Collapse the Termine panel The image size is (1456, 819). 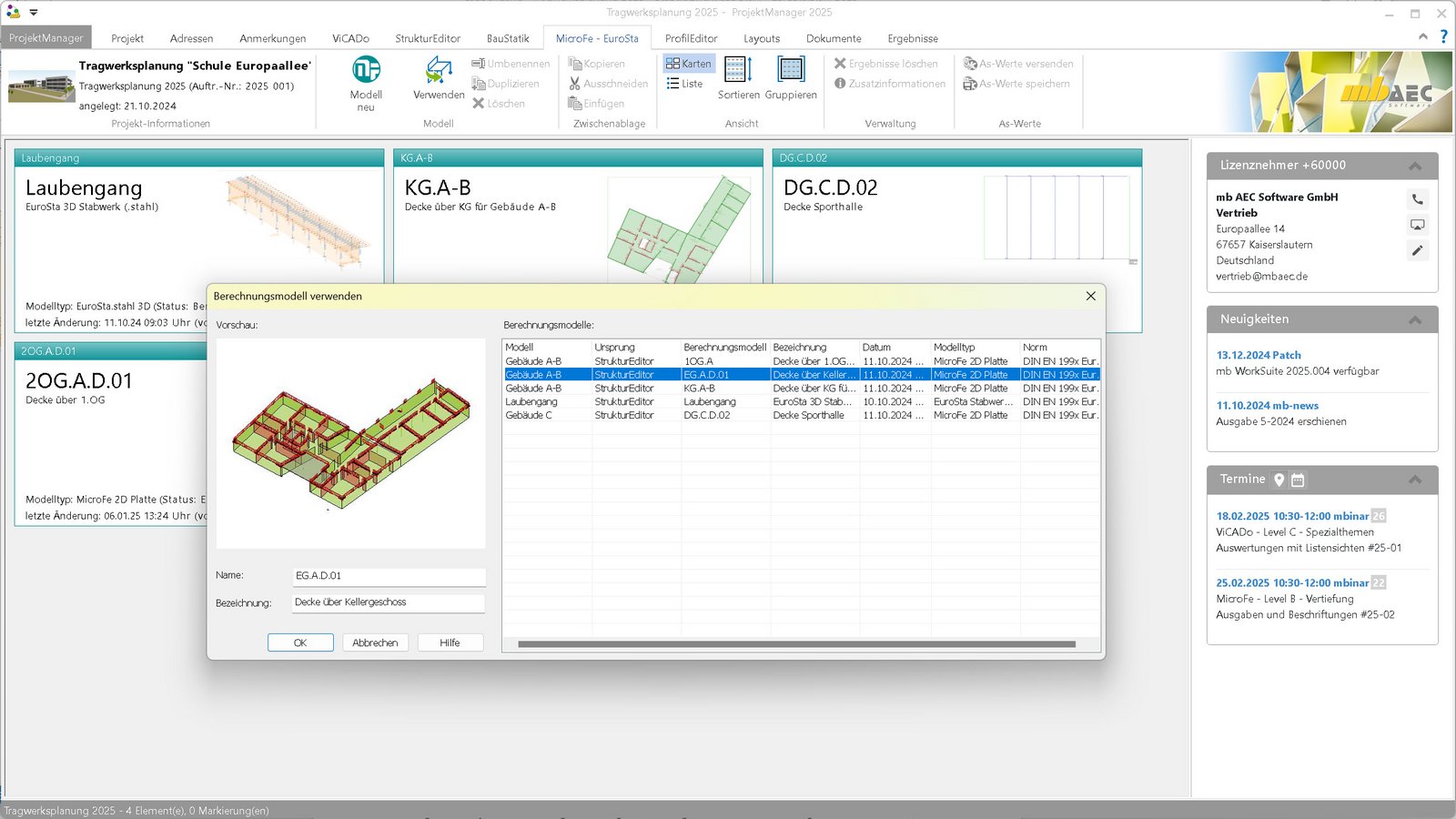pos(1415,480)
